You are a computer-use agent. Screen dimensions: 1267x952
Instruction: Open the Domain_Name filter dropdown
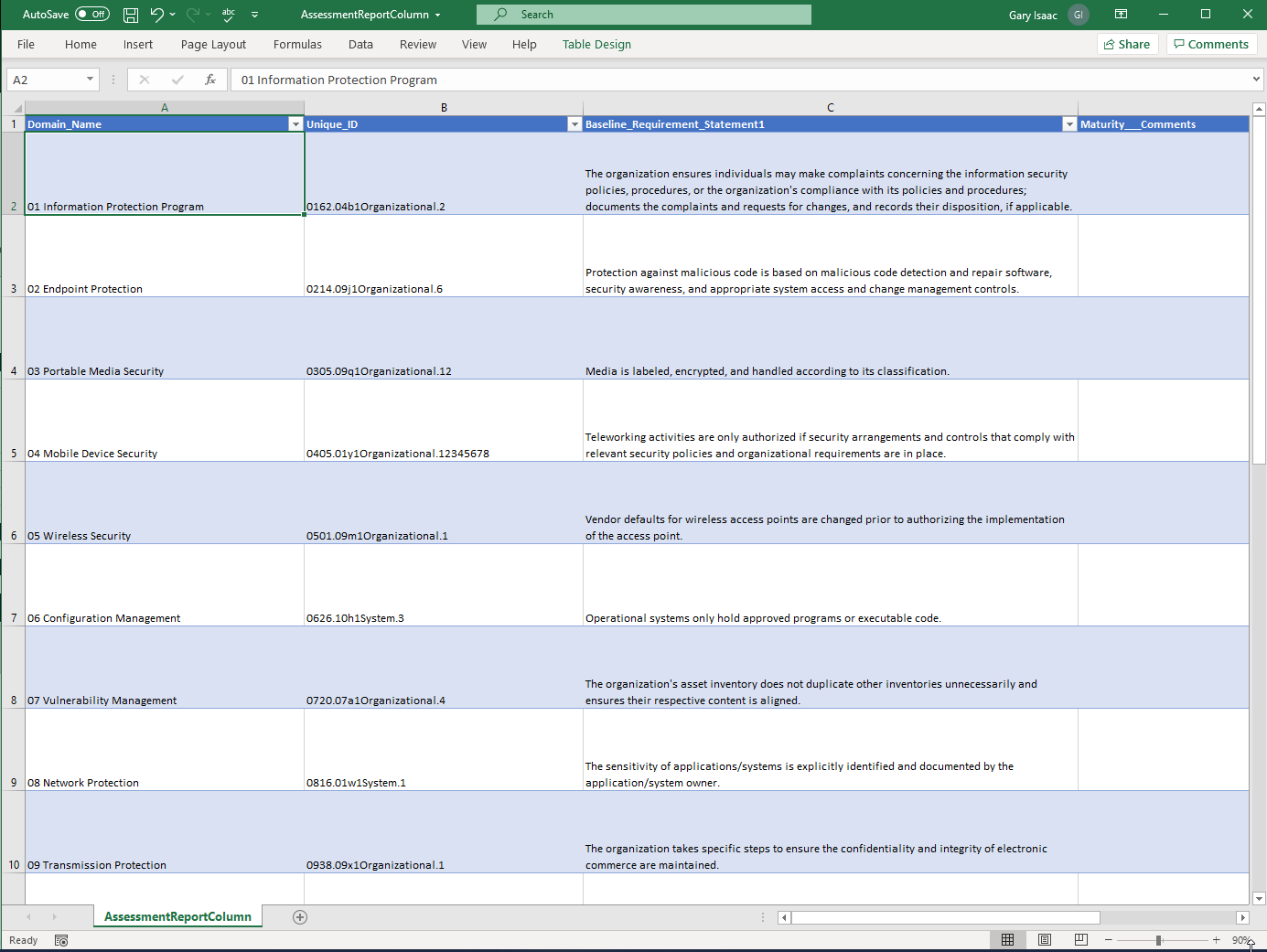click(295, 124)
